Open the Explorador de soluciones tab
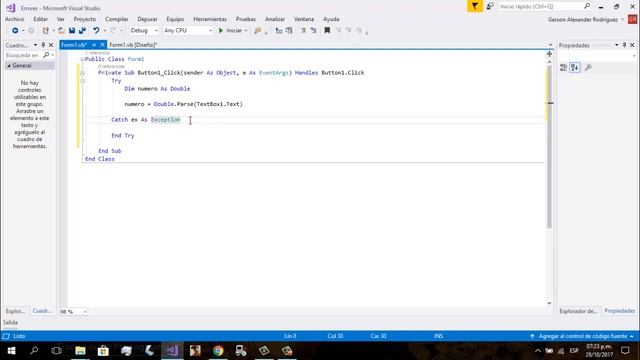The height and width of the screenshot is (360, 640). click(x=578, y=311)
